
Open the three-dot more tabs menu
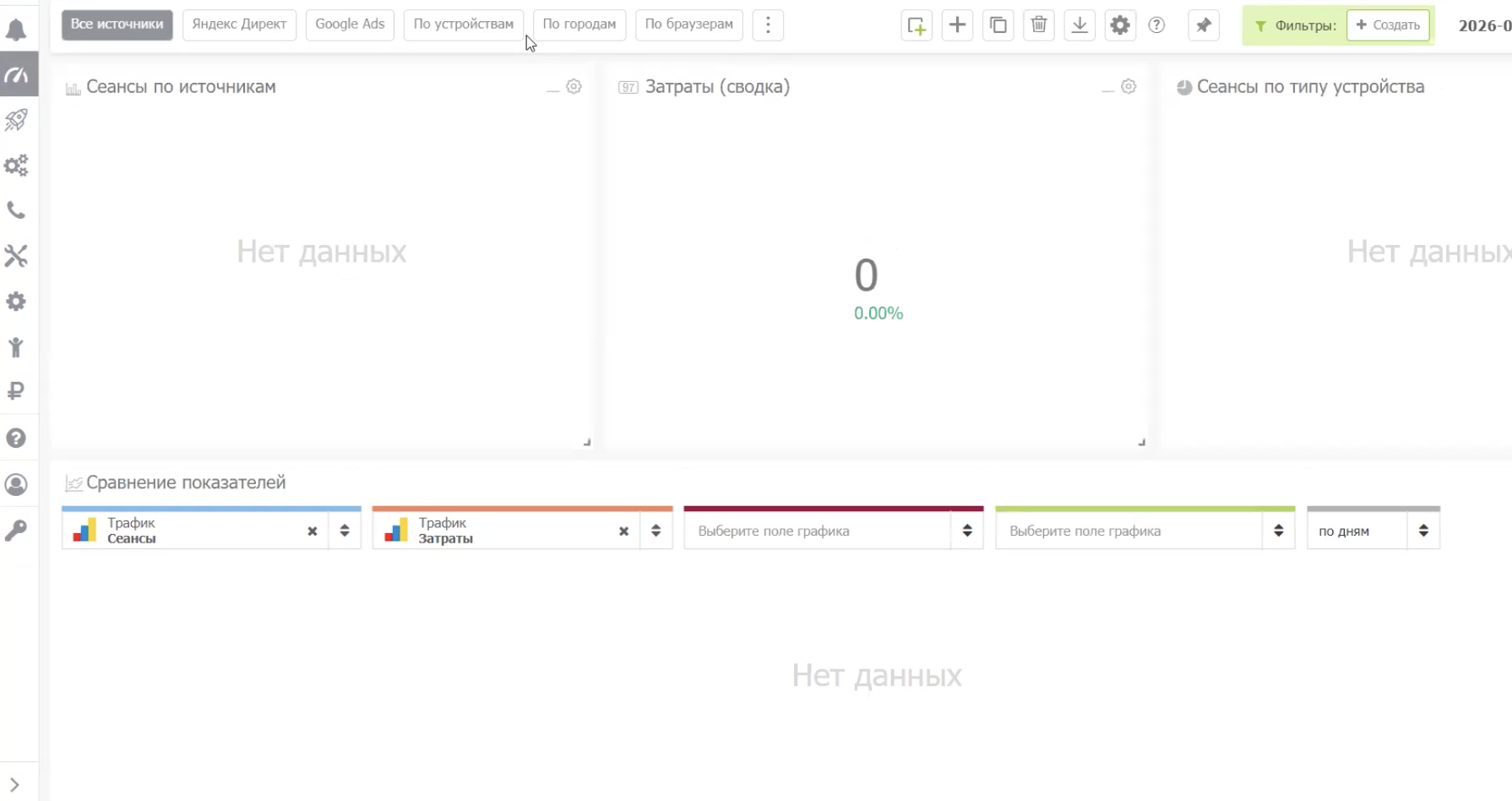[768, 25]
